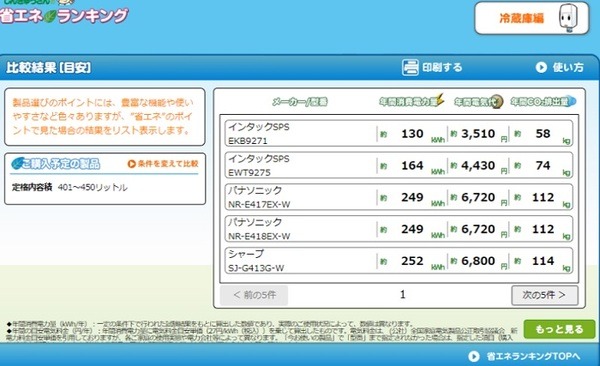Open the 使い方 help link

(x=560, y=67)
